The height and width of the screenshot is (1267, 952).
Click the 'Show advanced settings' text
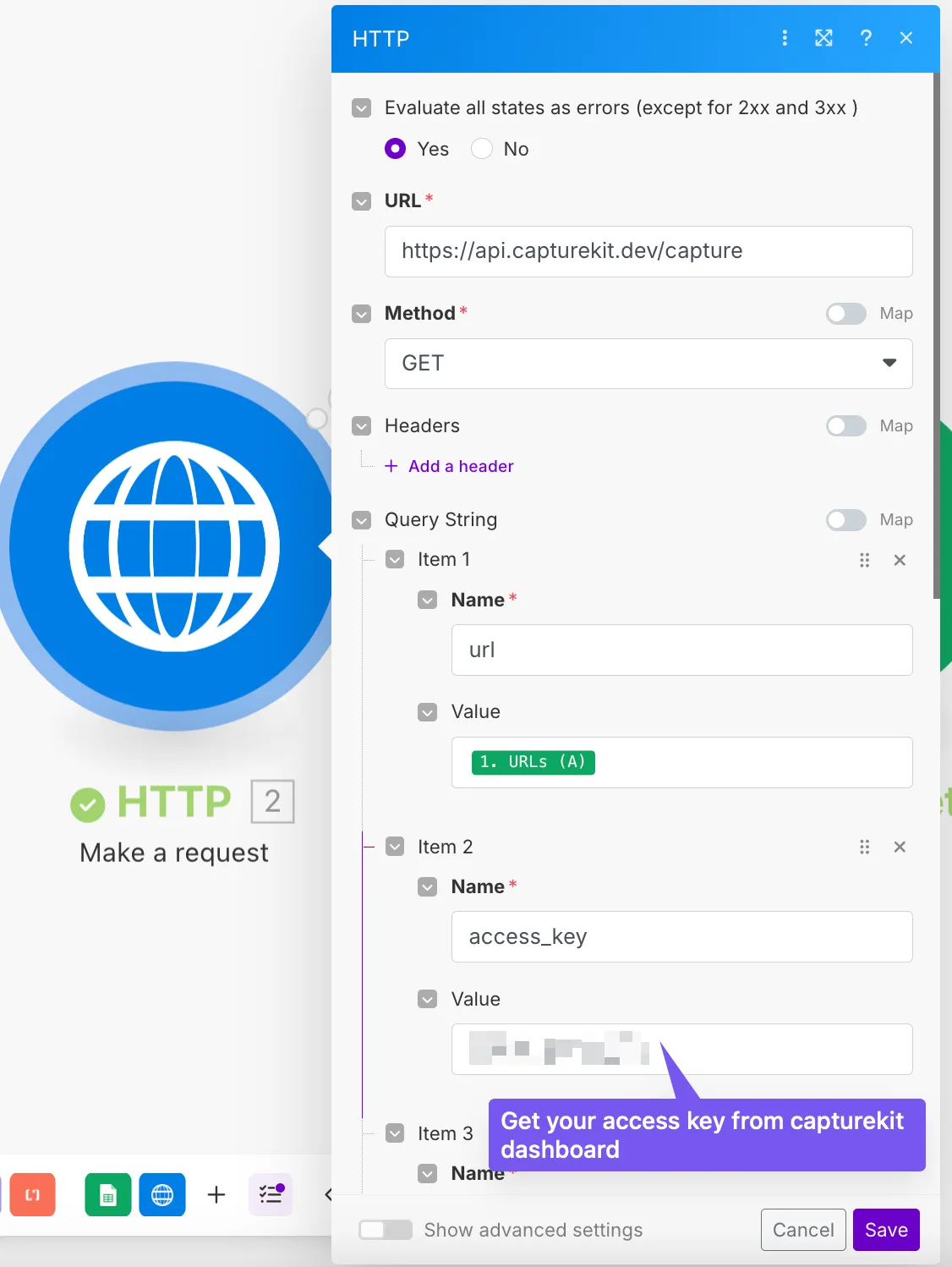(533, 1230)
